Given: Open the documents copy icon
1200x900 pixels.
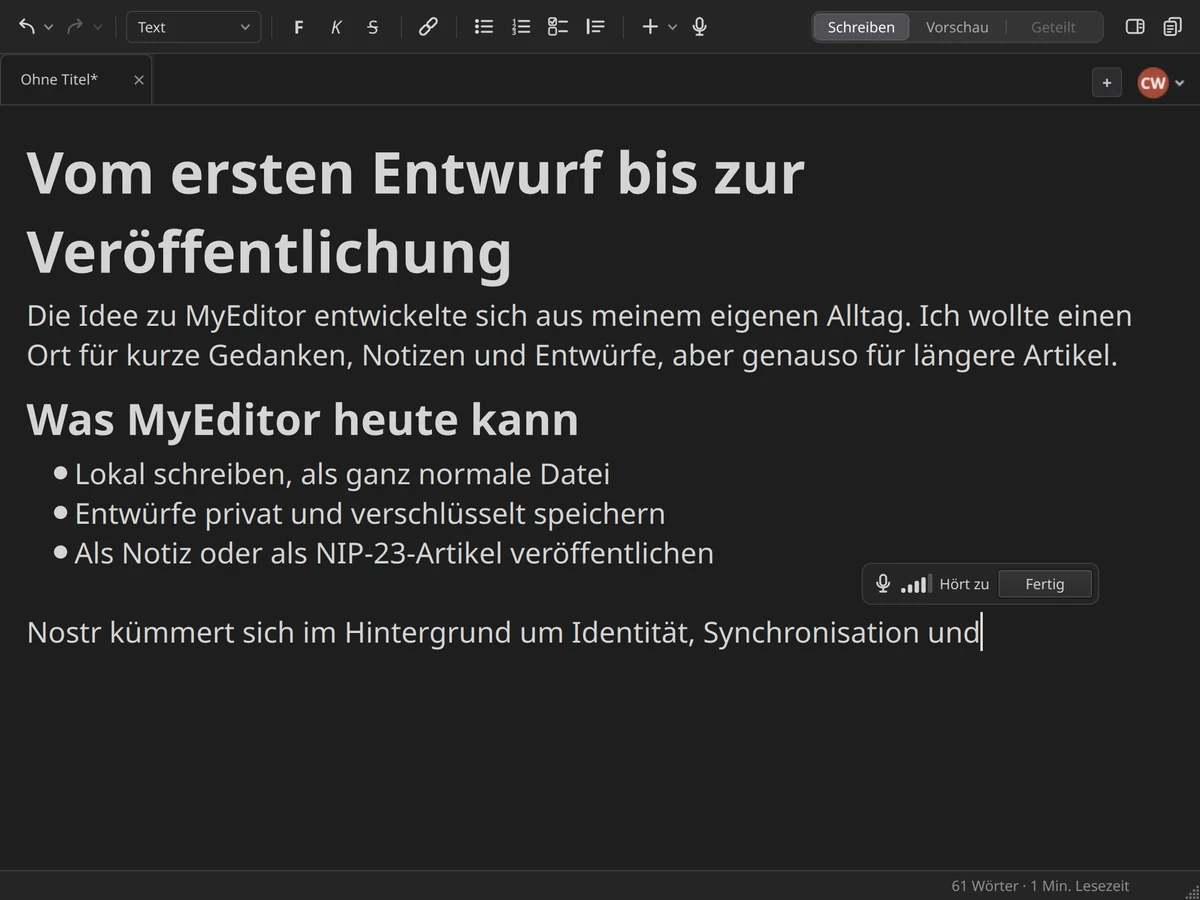Looking at the screenshot, I should tap(1173, 27).
